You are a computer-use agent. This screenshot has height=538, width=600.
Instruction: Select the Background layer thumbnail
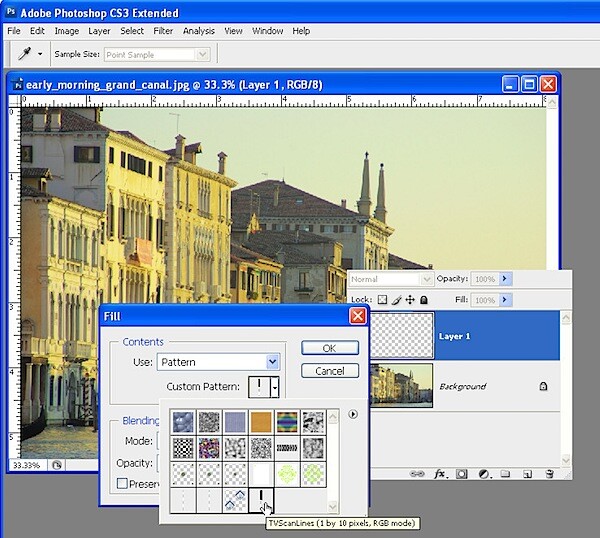click(x=401, y=385)
